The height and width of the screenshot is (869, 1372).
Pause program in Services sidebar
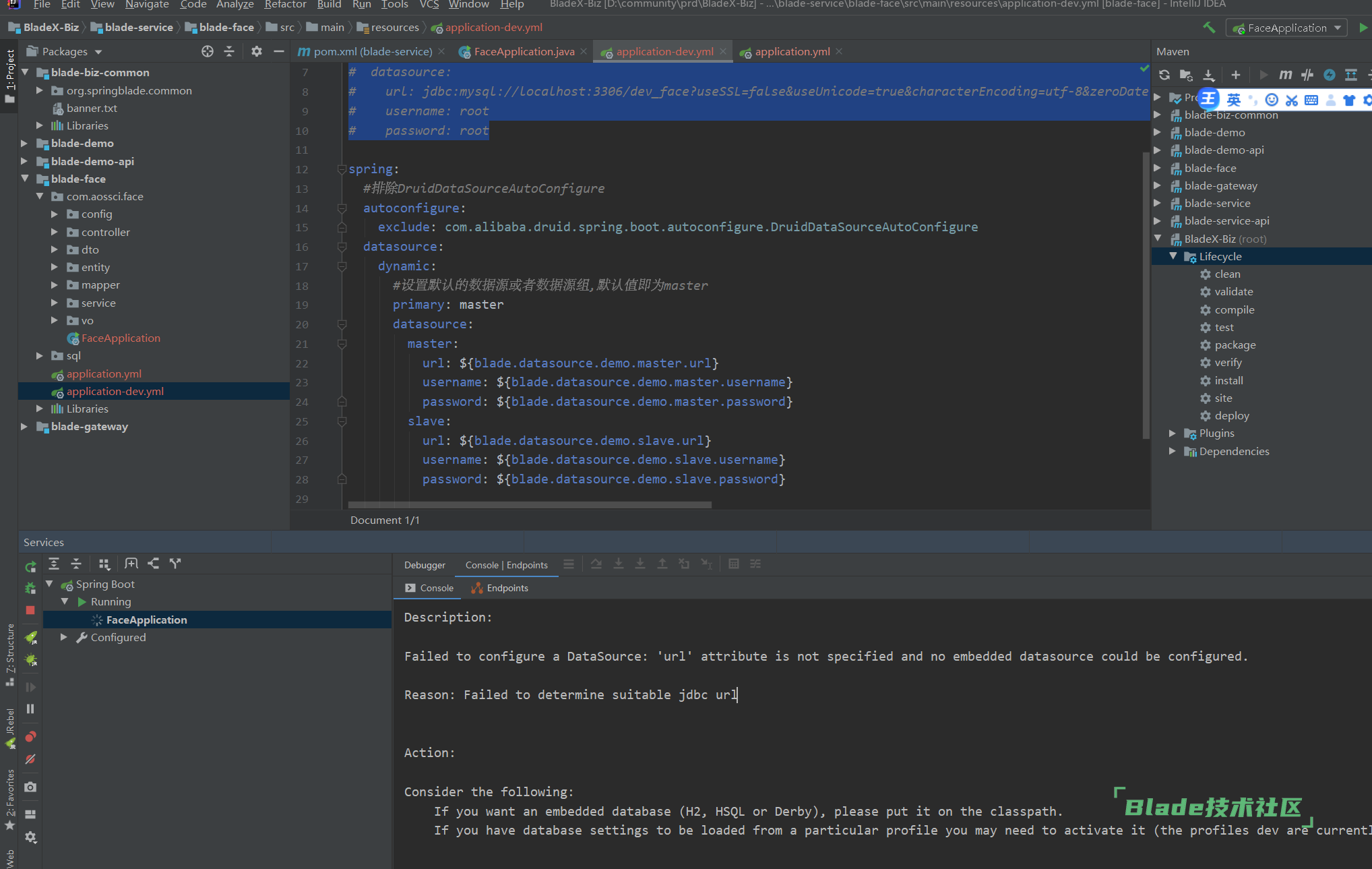(x=30, y=709)
